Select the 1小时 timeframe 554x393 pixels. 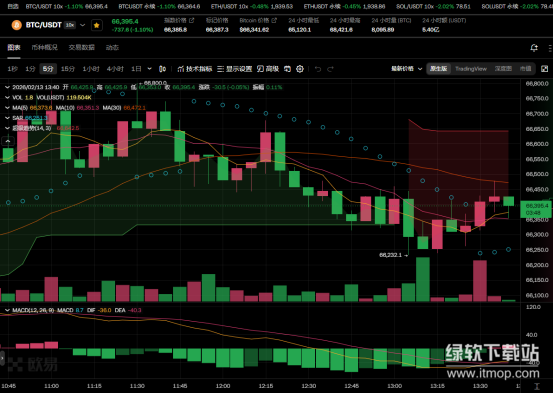pos(91,69)
